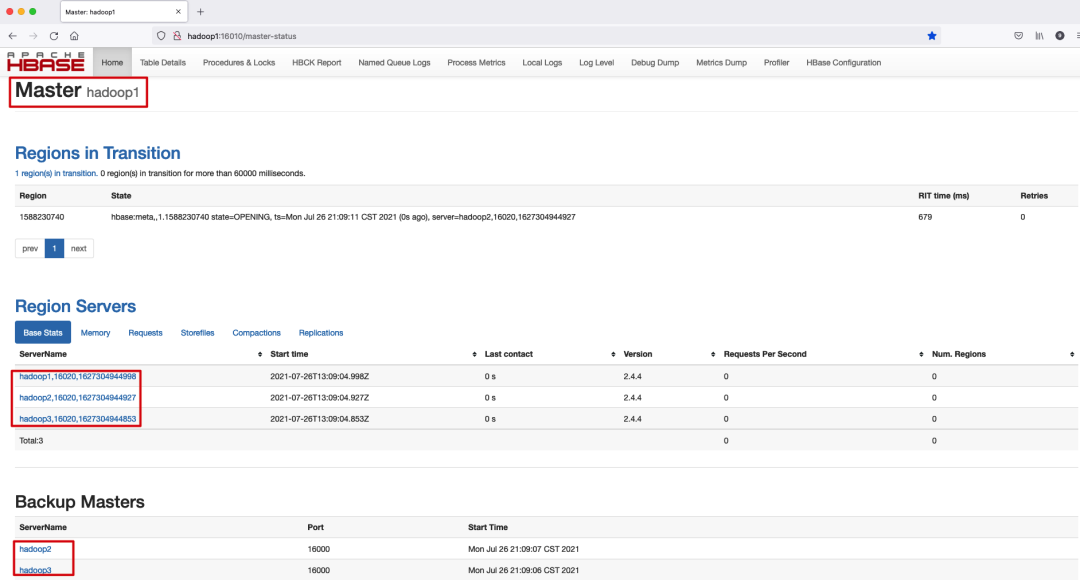The image size is (1080, 580).
Task: Sort by Requests Per Second arrows
Action: click(x=921, y=354)
